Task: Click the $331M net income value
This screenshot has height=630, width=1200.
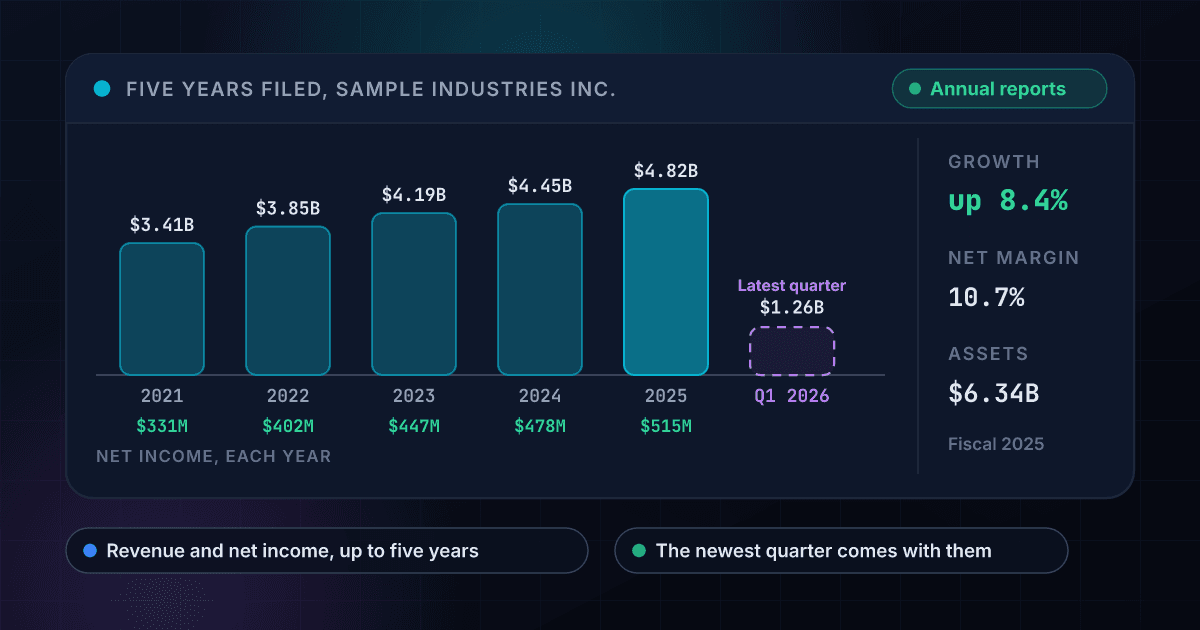Action: 162,427
